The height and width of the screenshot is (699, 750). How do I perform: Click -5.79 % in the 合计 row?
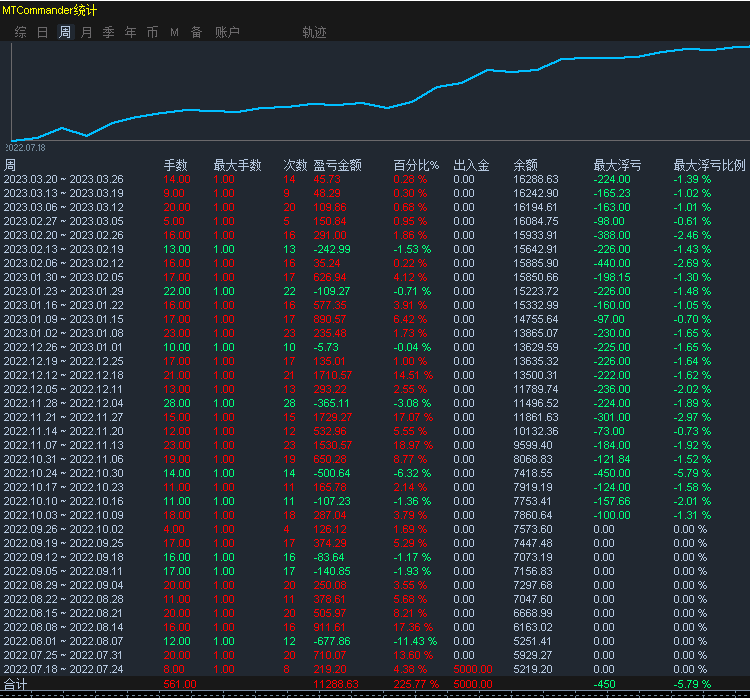point(692,684)
